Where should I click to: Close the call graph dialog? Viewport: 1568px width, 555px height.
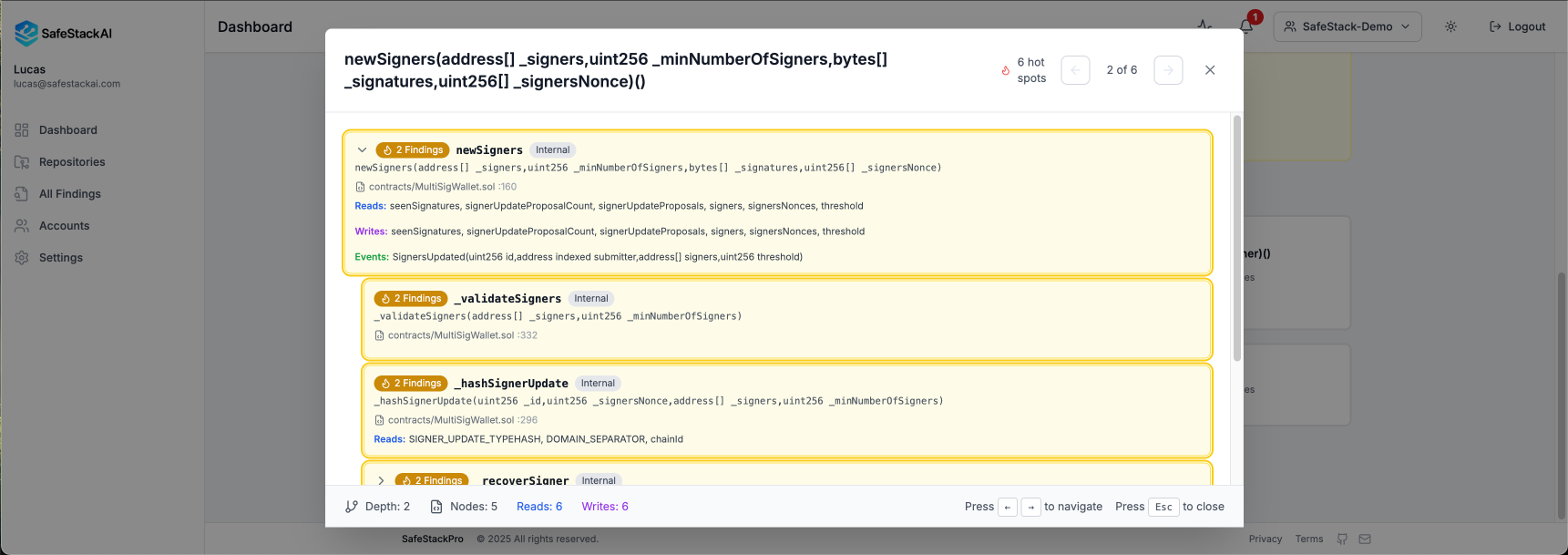tap(1210, 70)
